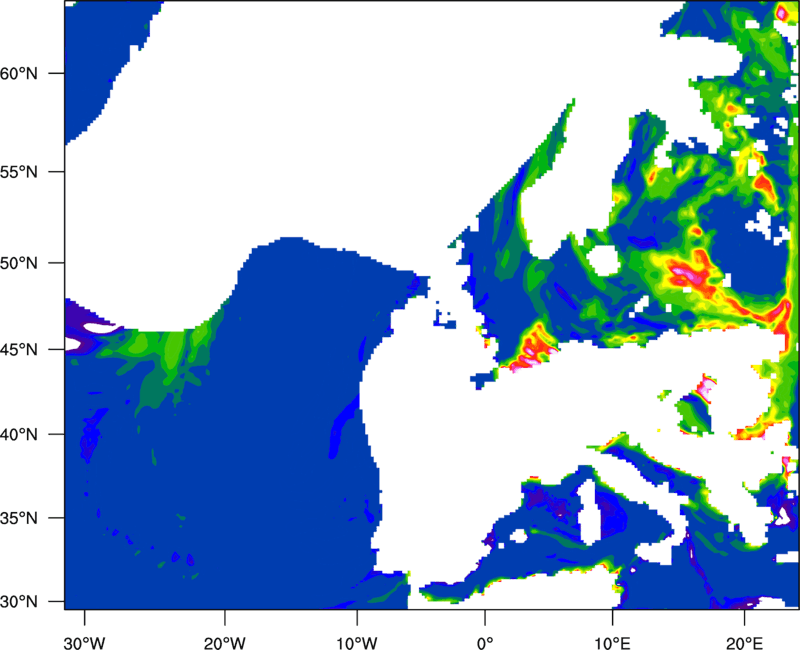This screenshot has height=650, width=800.
Task: Click the 40°N latitude label
Action: click(x=19, y=435)
